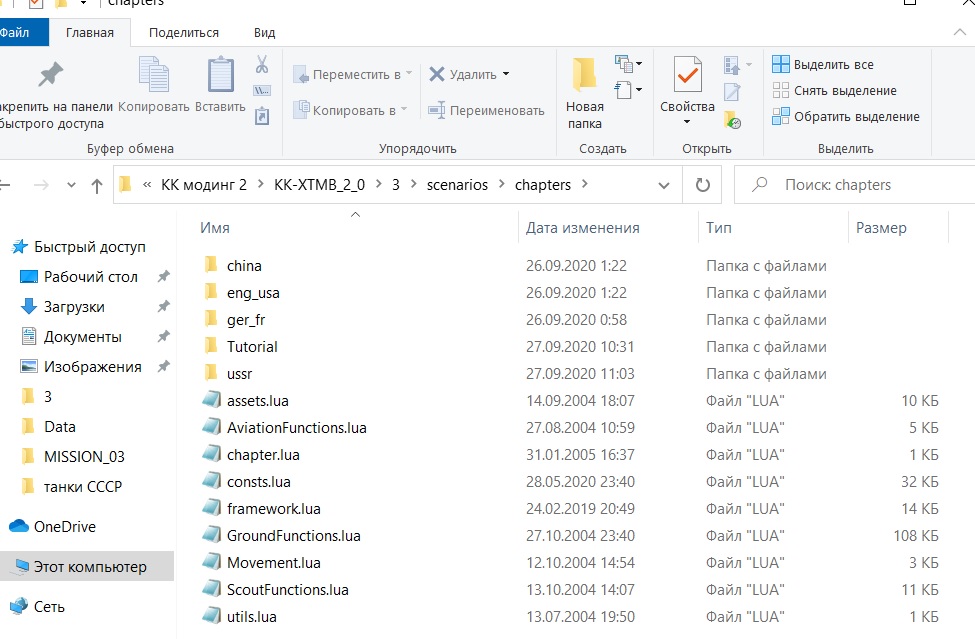Click scenarios in breadcrumb path

click(x=457, y=185)
